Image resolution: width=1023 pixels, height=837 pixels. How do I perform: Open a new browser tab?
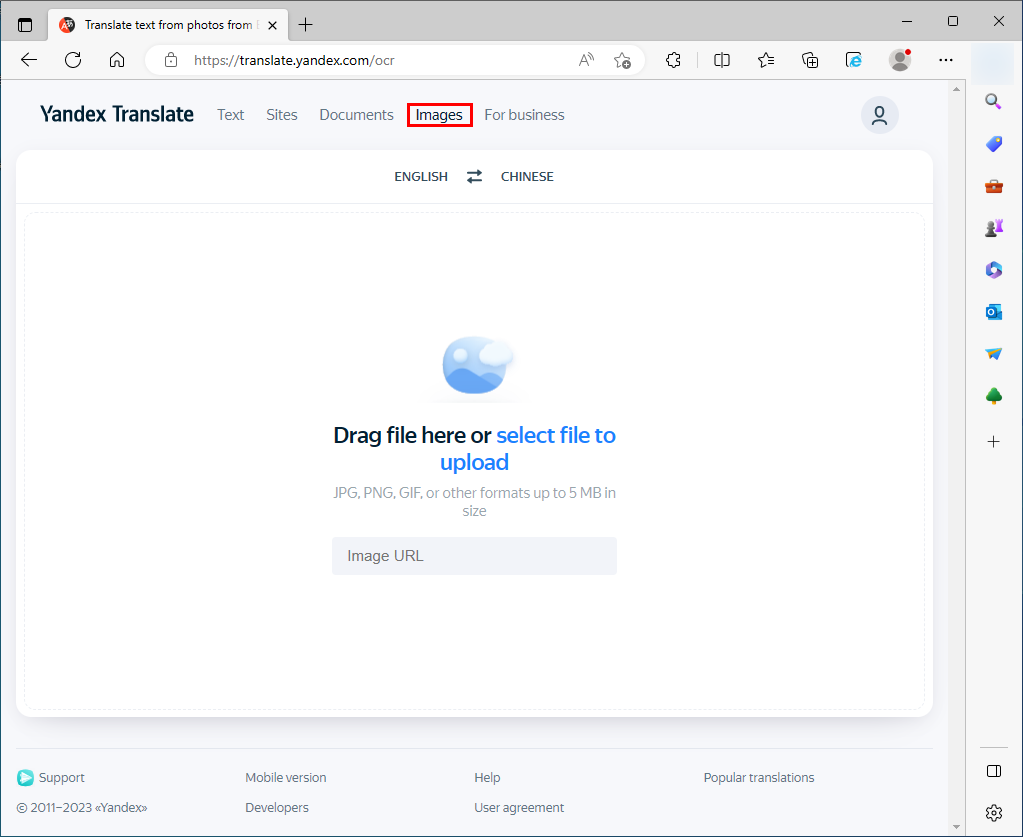point(305,25)
